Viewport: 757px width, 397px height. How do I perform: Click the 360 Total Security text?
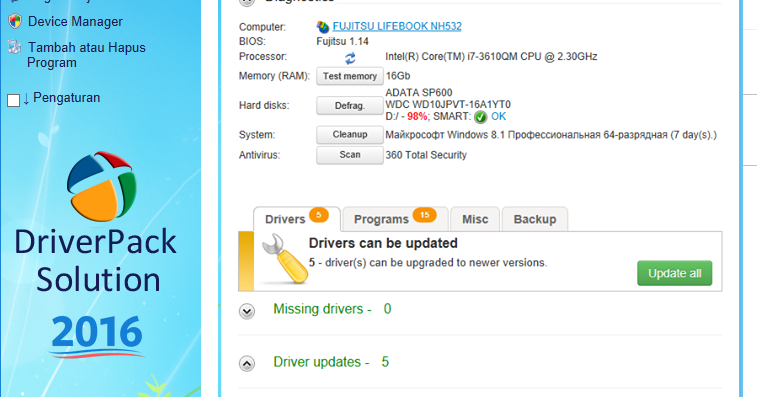(426, 155)
